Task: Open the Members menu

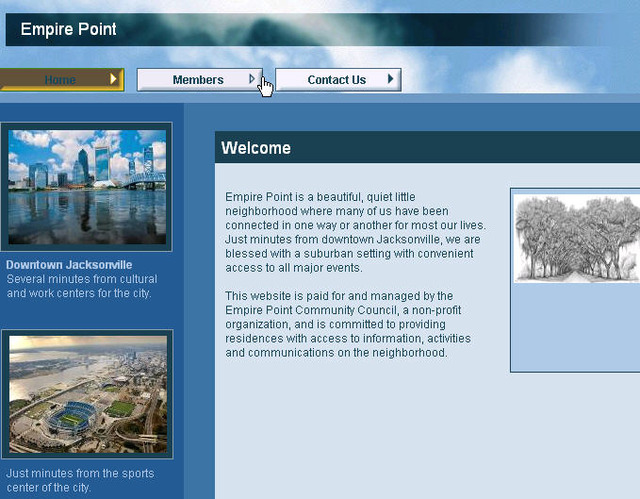Action: point(197,80)
